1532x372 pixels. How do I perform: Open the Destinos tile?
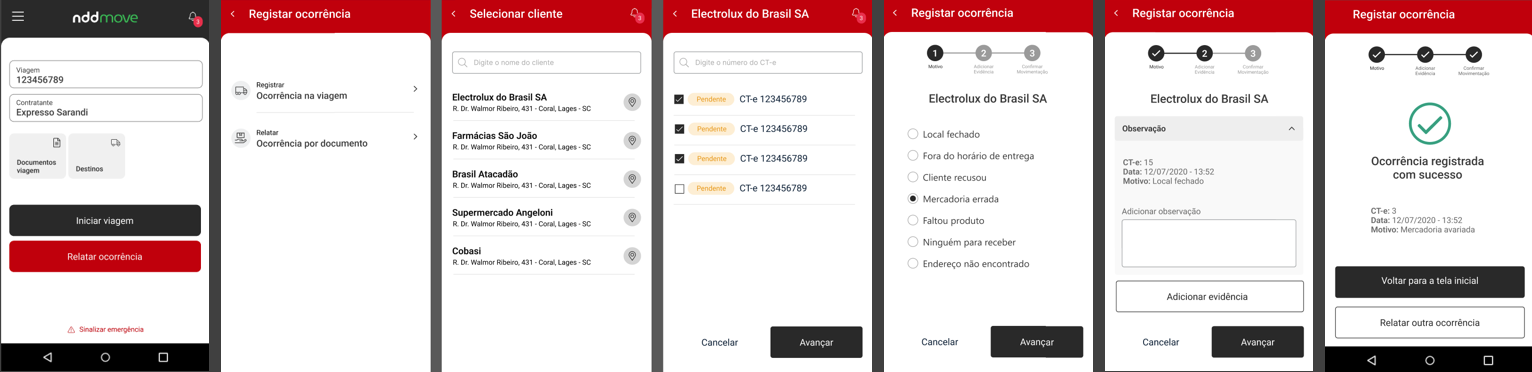(96, 156)
